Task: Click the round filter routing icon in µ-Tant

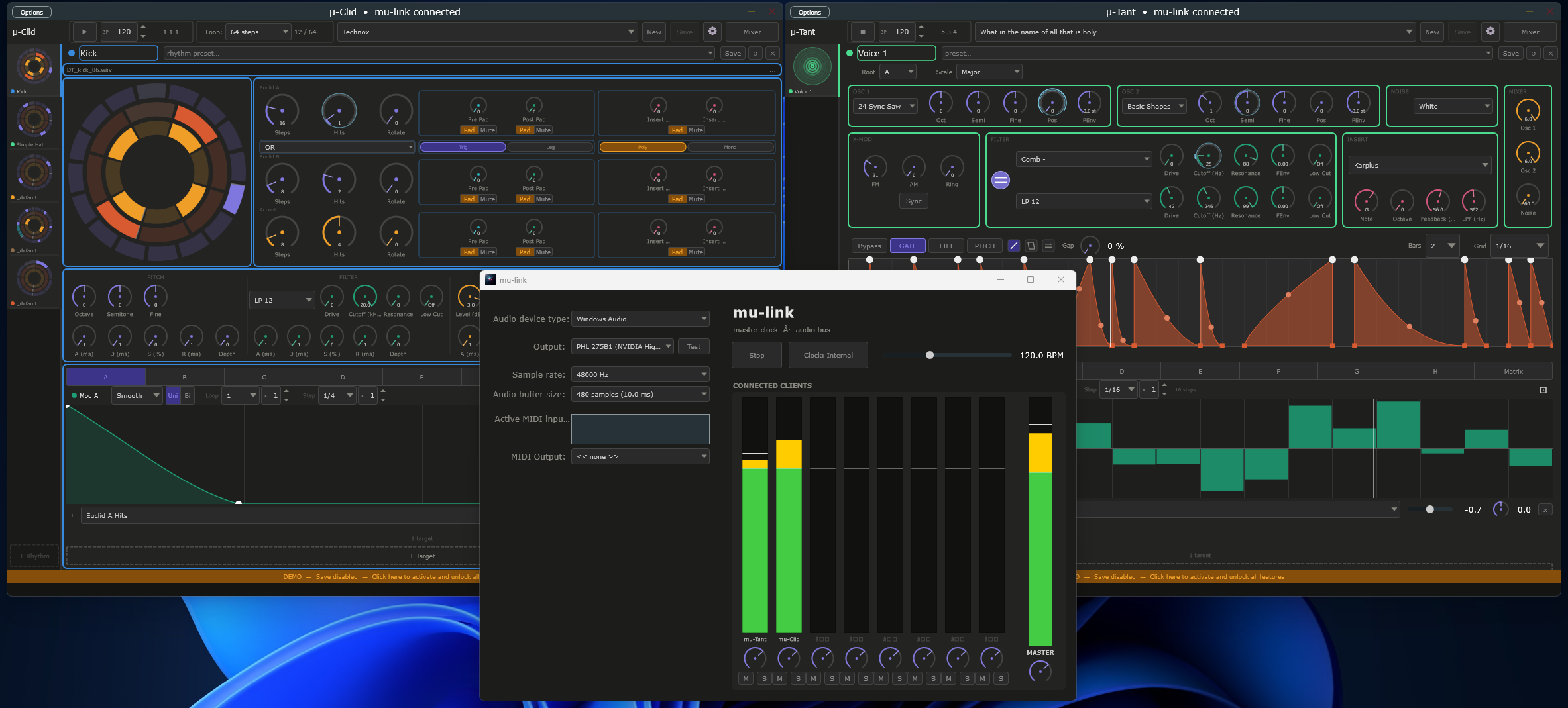Action: tap(1000, 179)
